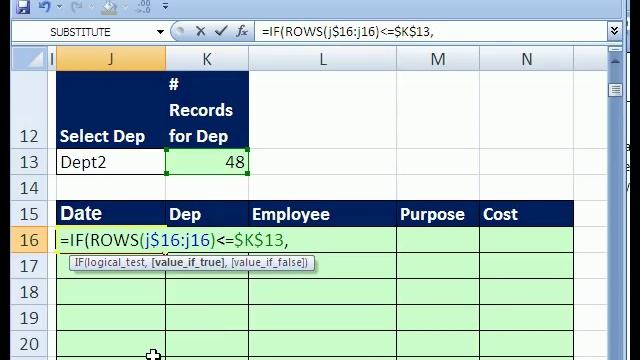
Task: Click the Dep column header cell
Action: [207, 213]
